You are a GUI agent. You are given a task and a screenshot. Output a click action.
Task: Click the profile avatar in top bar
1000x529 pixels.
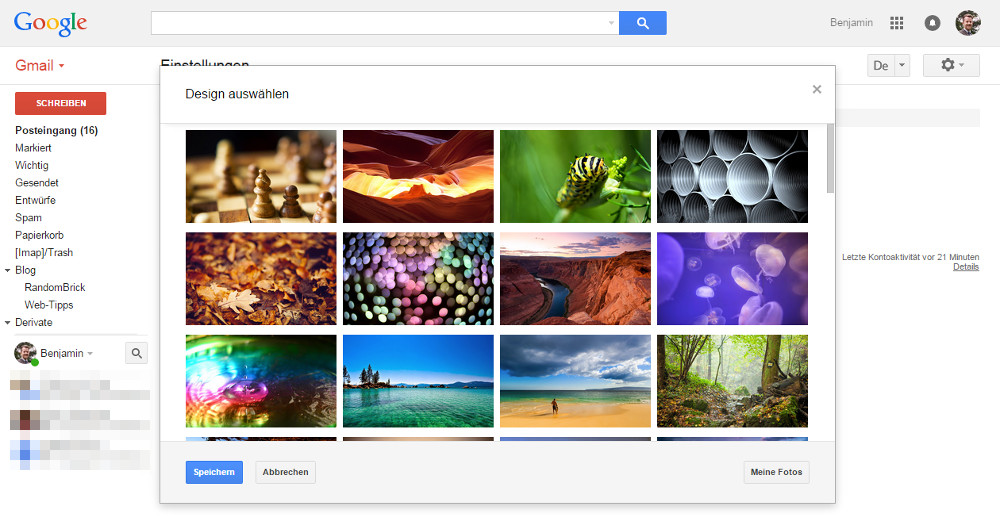click(x=967, y=23)
